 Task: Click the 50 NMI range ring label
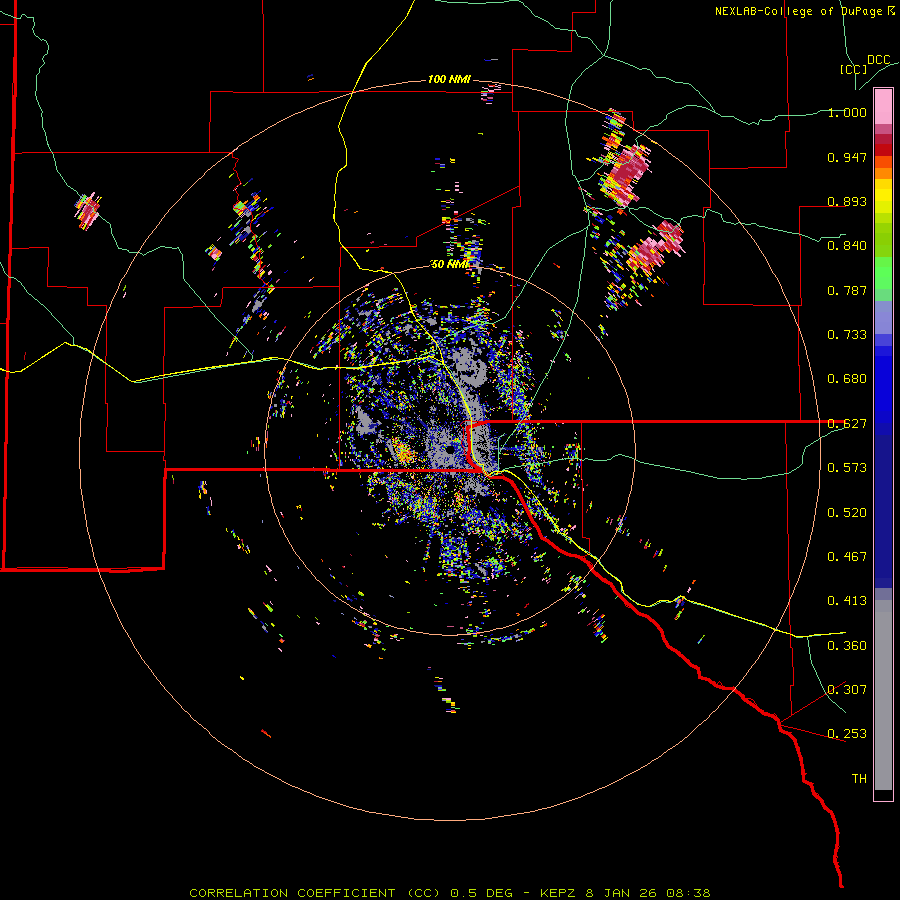coord(451,264)
